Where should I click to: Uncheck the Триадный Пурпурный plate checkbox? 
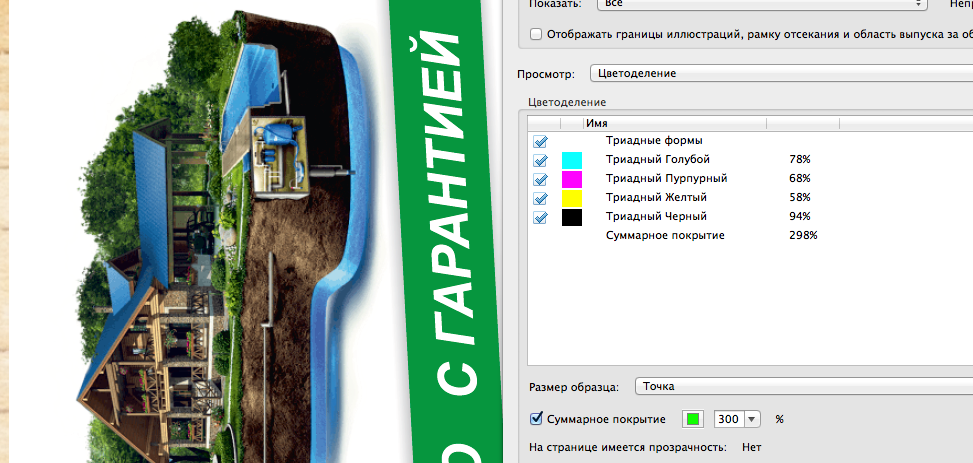point(540,179)
